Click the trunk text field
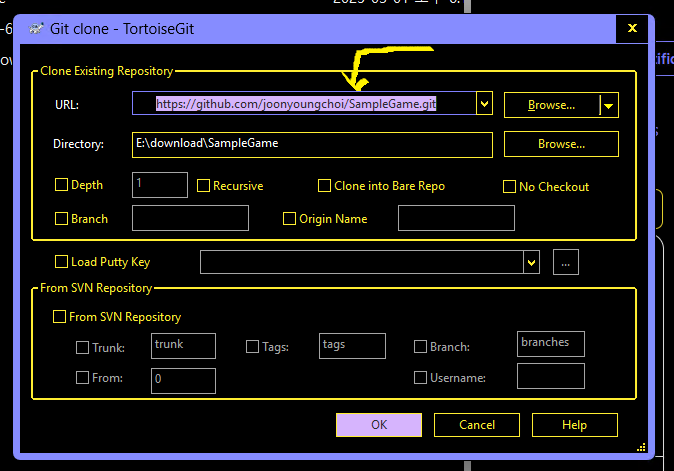Screen dimensions: 674x471 184,346
